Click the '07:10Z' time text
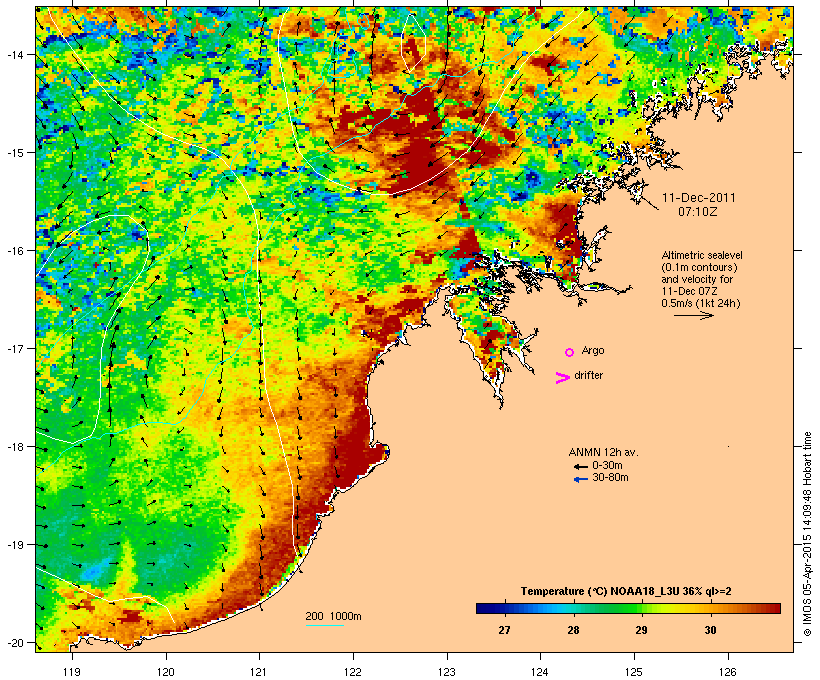The height and width of the screenshot is (680, 820). (698, 212)
